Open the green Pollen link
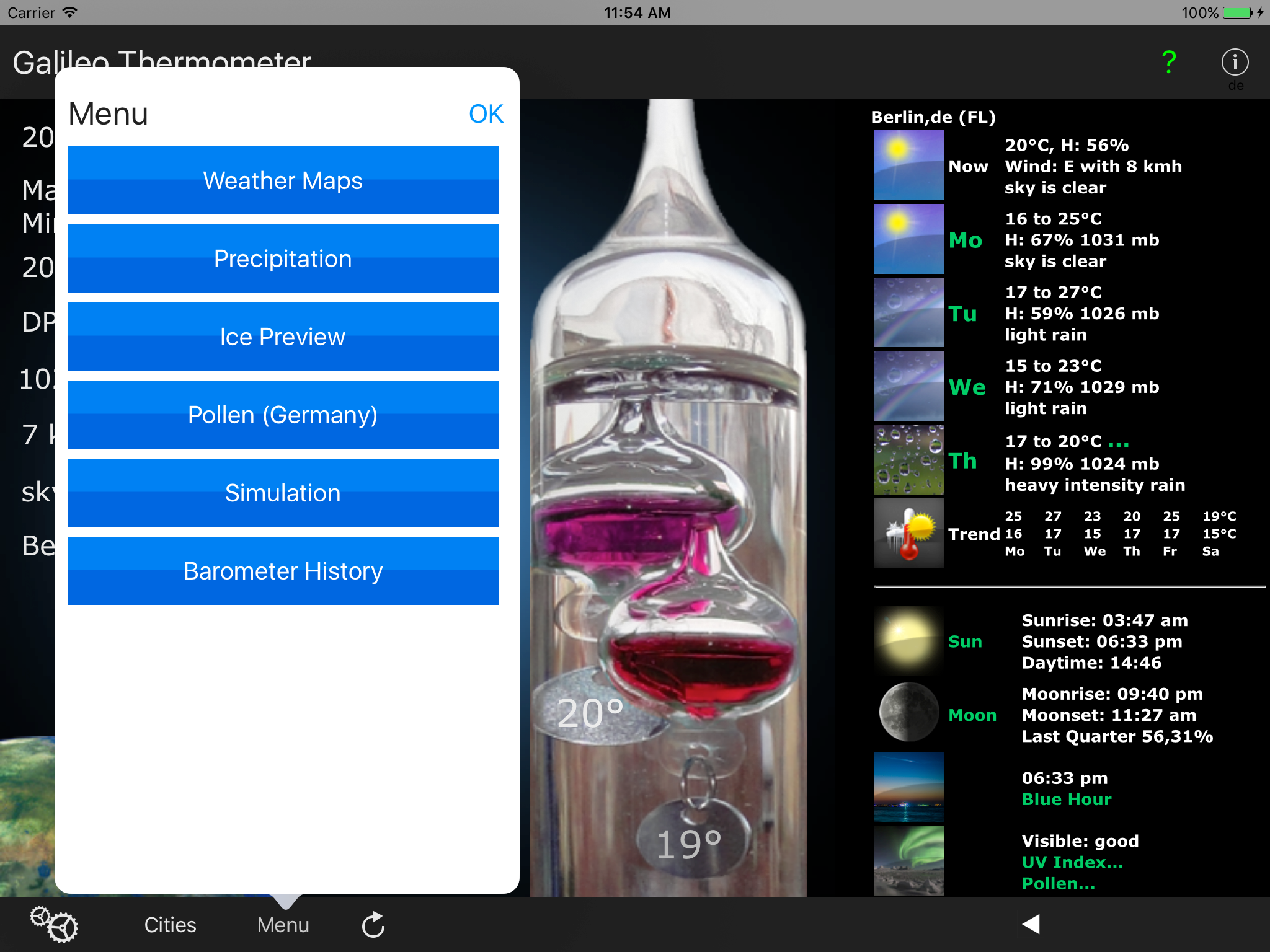 click(x=1058, y=884)
